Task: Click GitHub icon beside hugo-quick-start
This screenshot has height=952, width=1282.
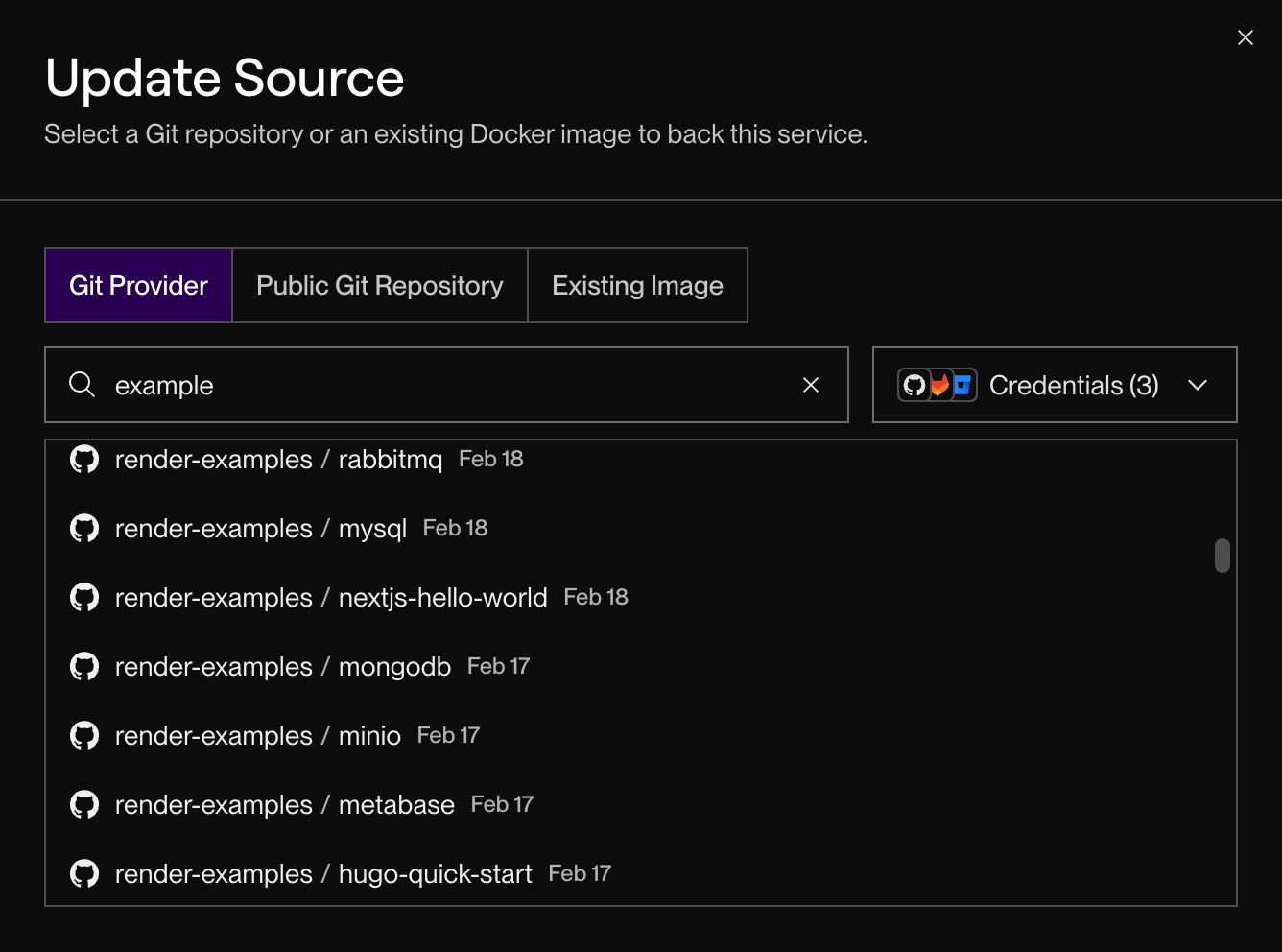Action: (x=84, y=874)
